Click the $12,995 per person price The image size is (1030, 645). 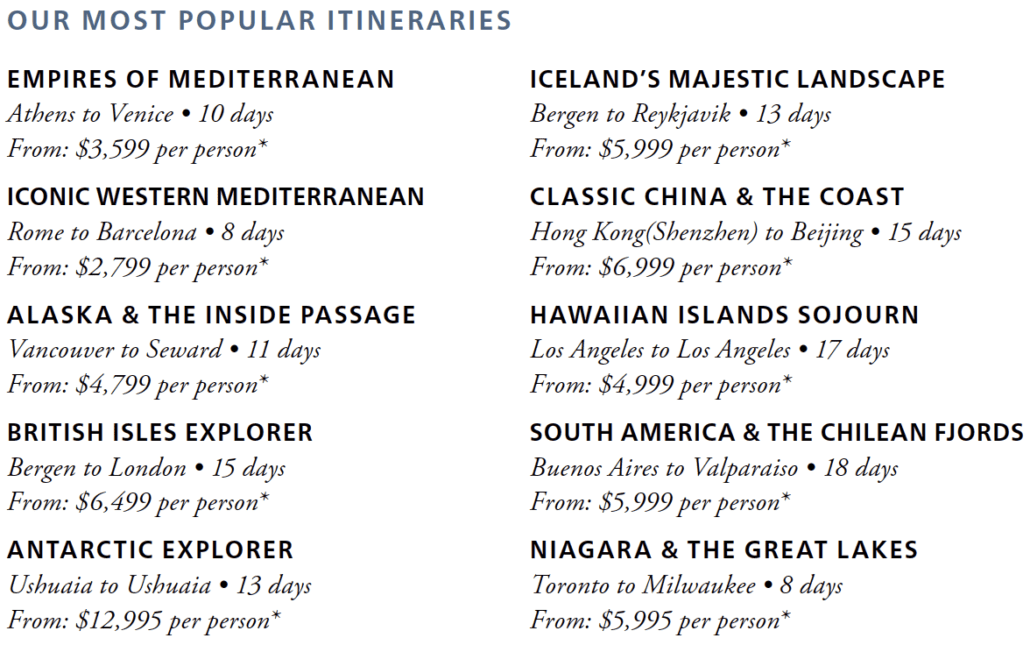143,620
